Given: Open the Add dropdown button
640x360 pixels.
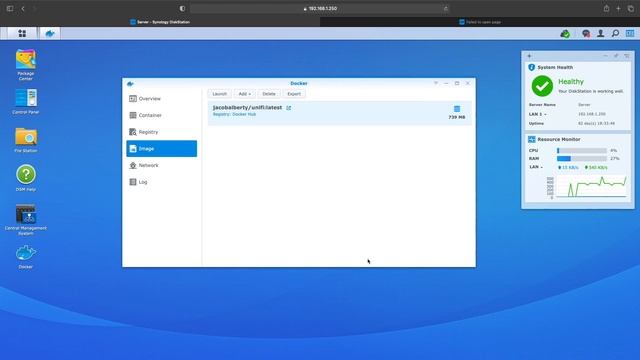Looking at the screenshot, I should click(x=245, y=94).
